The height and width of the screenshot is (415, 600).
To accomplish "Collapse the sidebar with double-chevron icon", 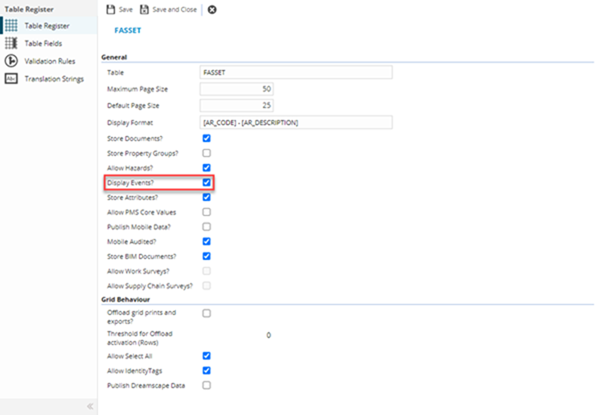I will coord(89,406).
